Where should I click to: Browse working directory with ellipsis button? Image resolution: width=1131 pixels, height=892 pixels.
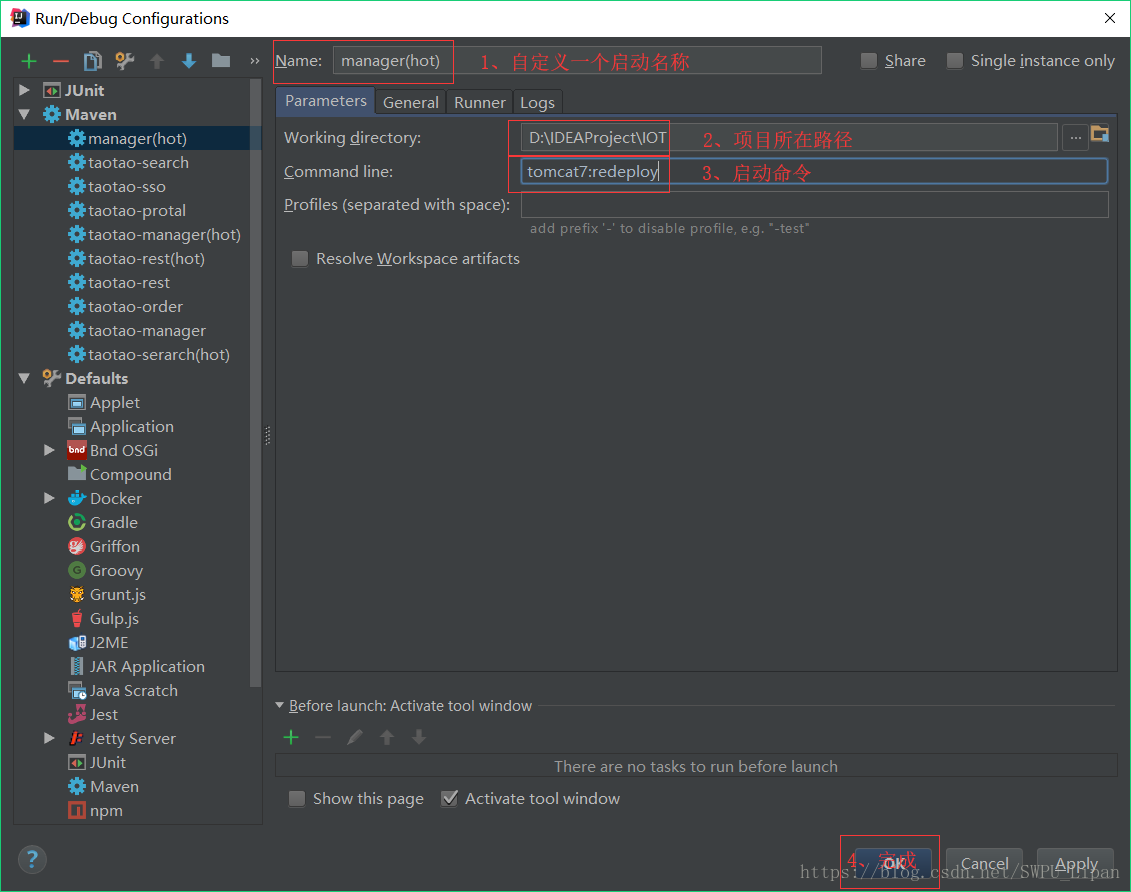[x=1075, y=137]
